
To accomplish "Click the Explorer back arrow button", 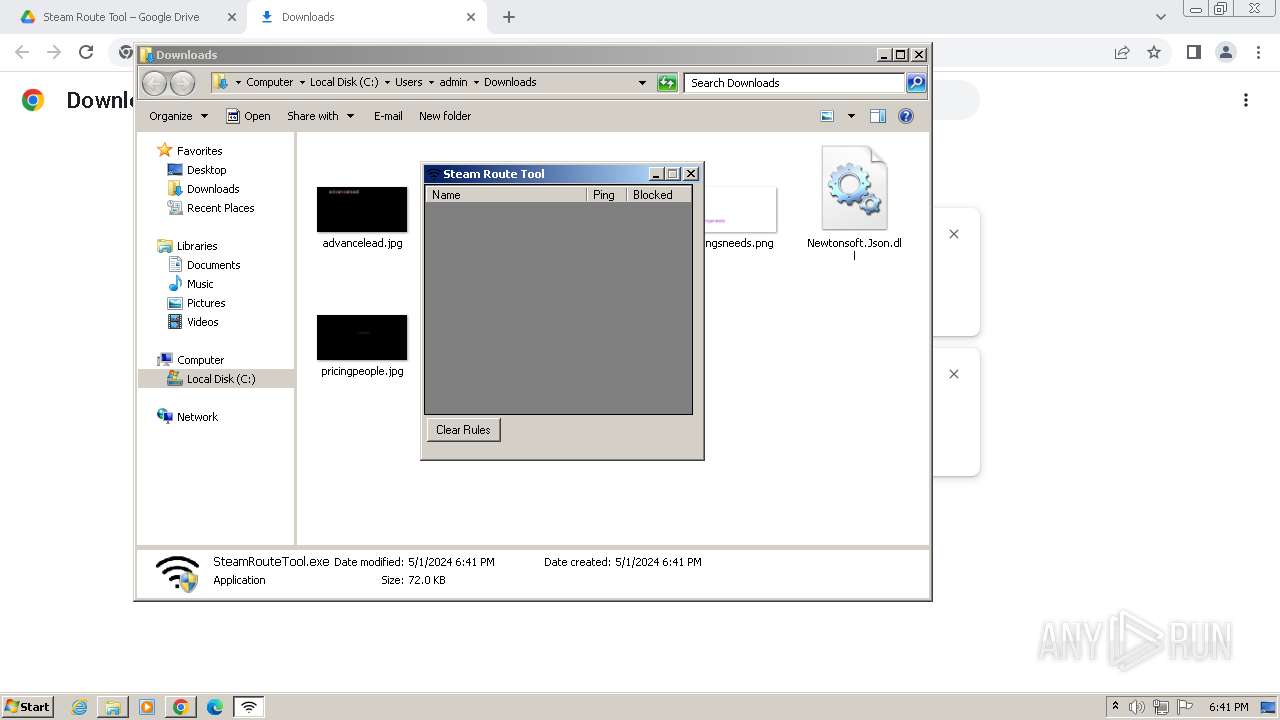I will point(154,83).
